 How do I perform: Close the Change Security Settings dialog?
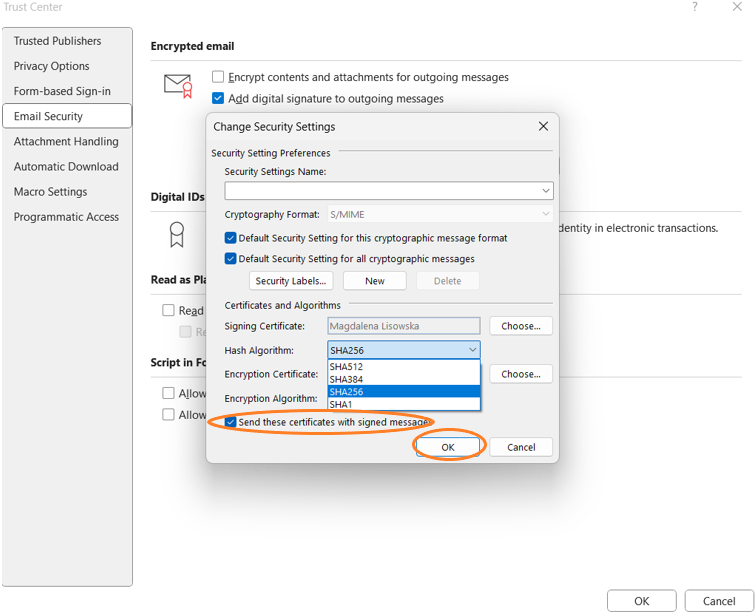click(x=543, y=126)
